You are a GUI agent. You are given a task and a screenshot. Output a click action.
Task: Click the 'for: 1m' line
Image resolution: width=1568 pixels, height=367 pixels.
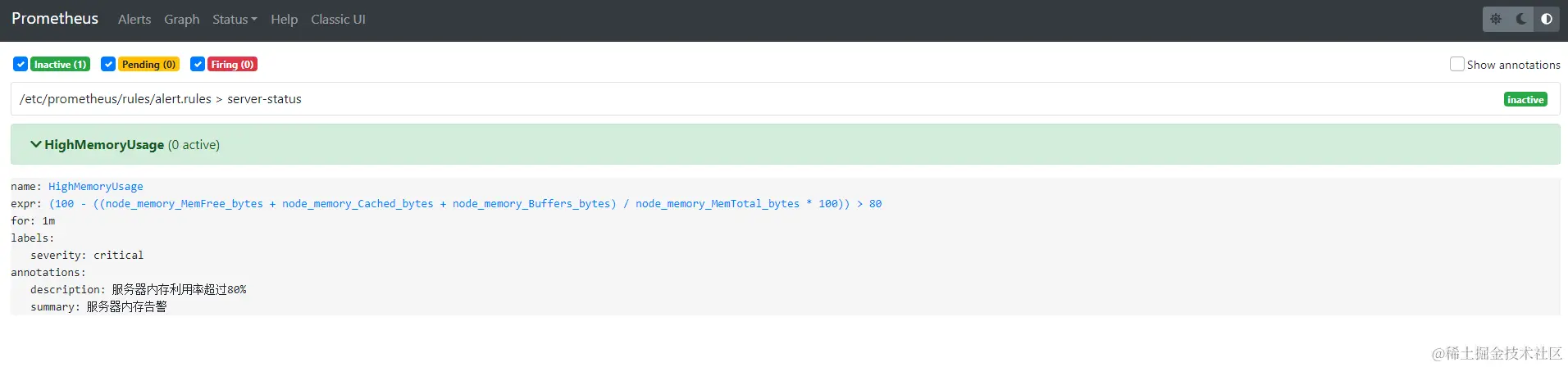[33, 221]
